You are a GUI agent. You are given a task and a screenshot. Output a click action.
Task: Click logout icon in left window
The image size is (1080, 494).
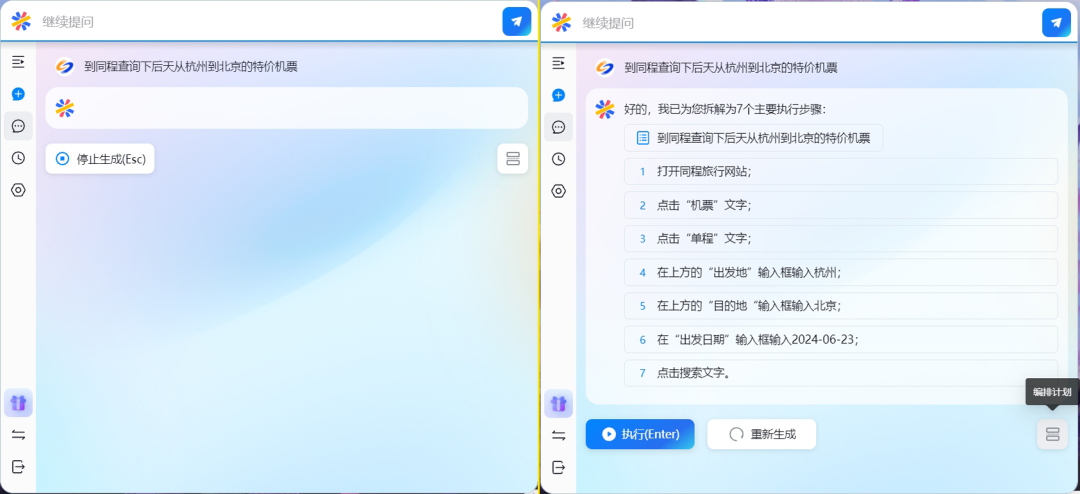coord(18,466)
